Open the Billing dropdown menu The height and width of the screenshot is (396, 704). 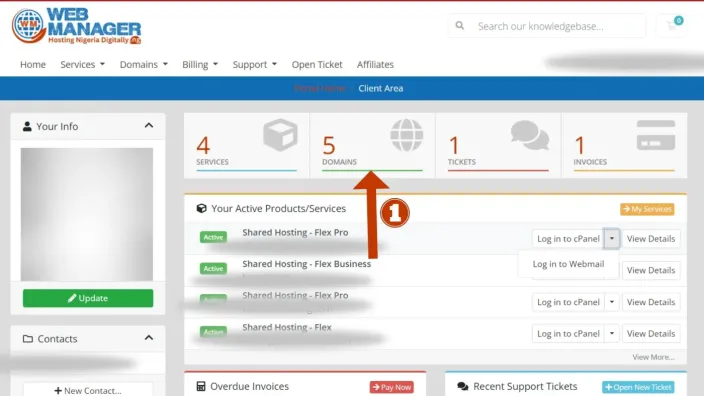(x=200, y=64)
